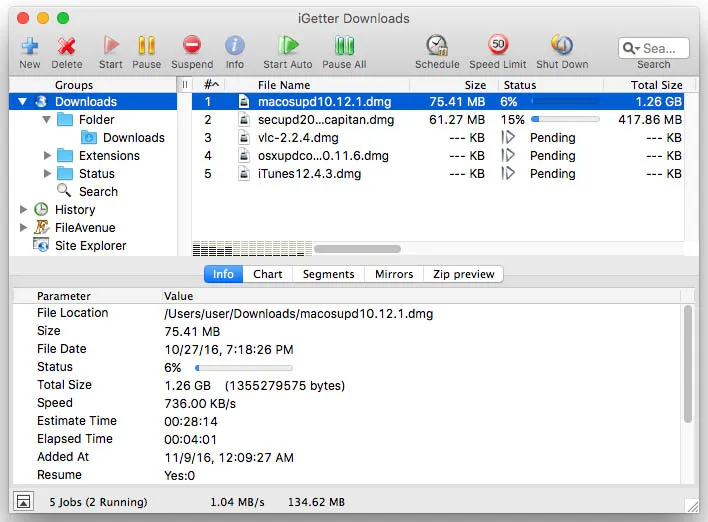Click the Search input field

pyautogui.click(x=660, y=48)
